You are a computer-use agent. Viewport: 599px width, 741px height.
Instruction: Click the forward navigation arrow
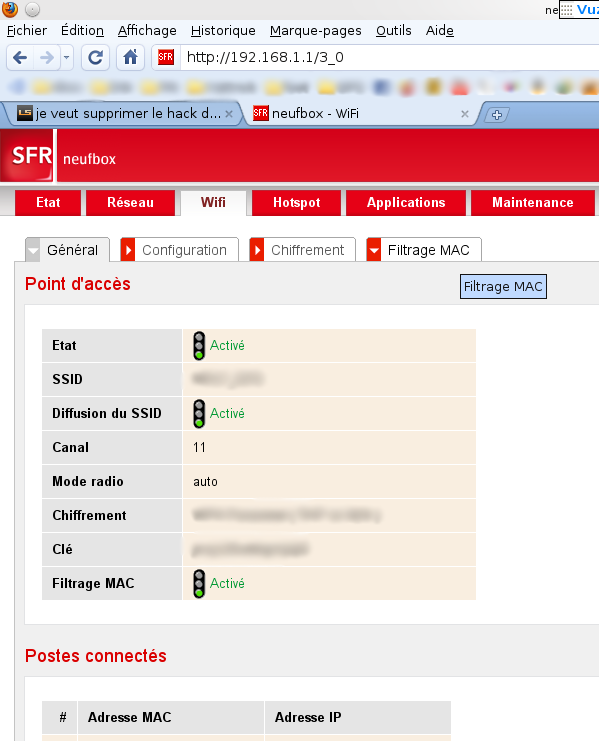coord(47,58)
